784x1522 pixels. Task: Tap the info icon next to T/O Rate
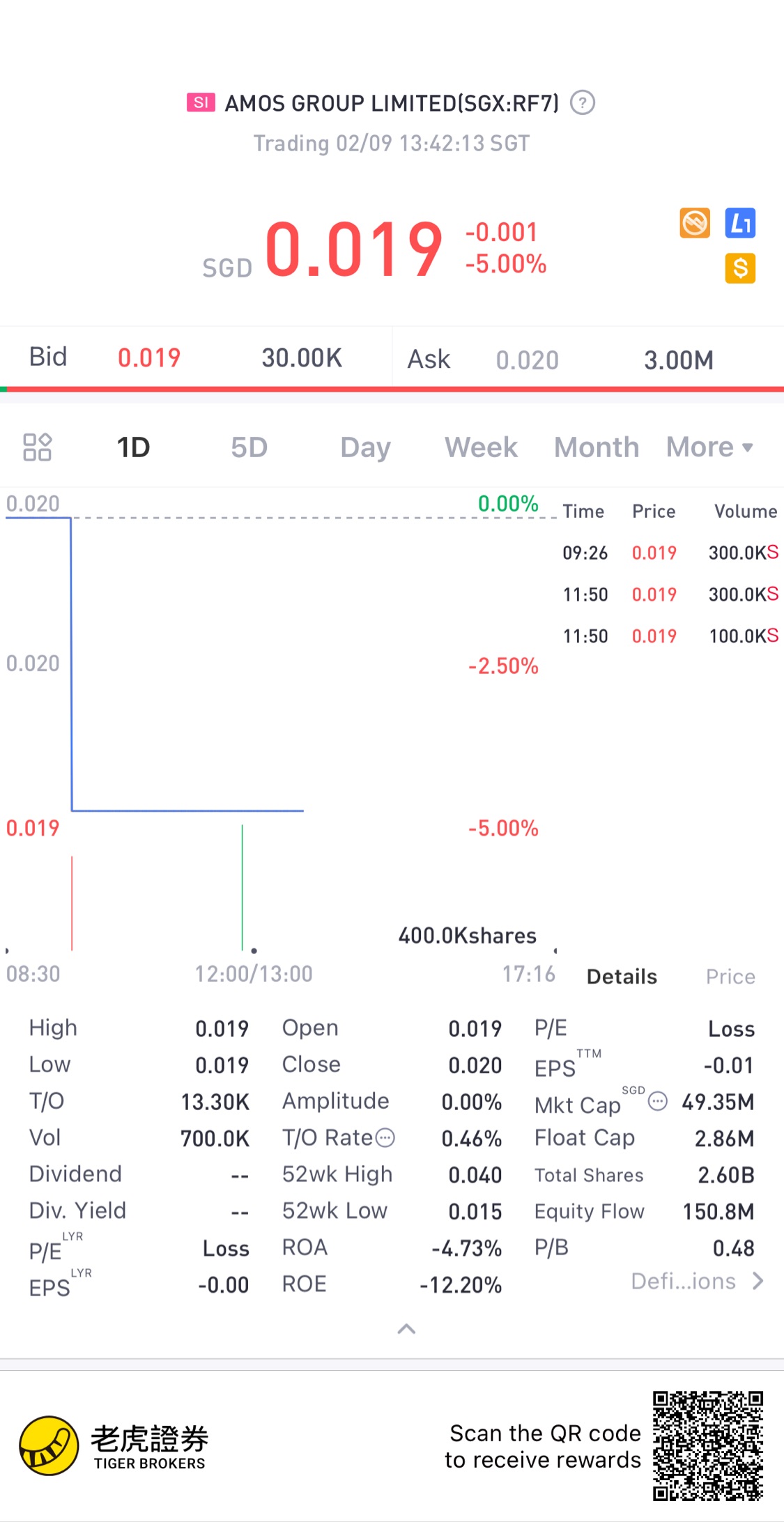point(385,1138)
